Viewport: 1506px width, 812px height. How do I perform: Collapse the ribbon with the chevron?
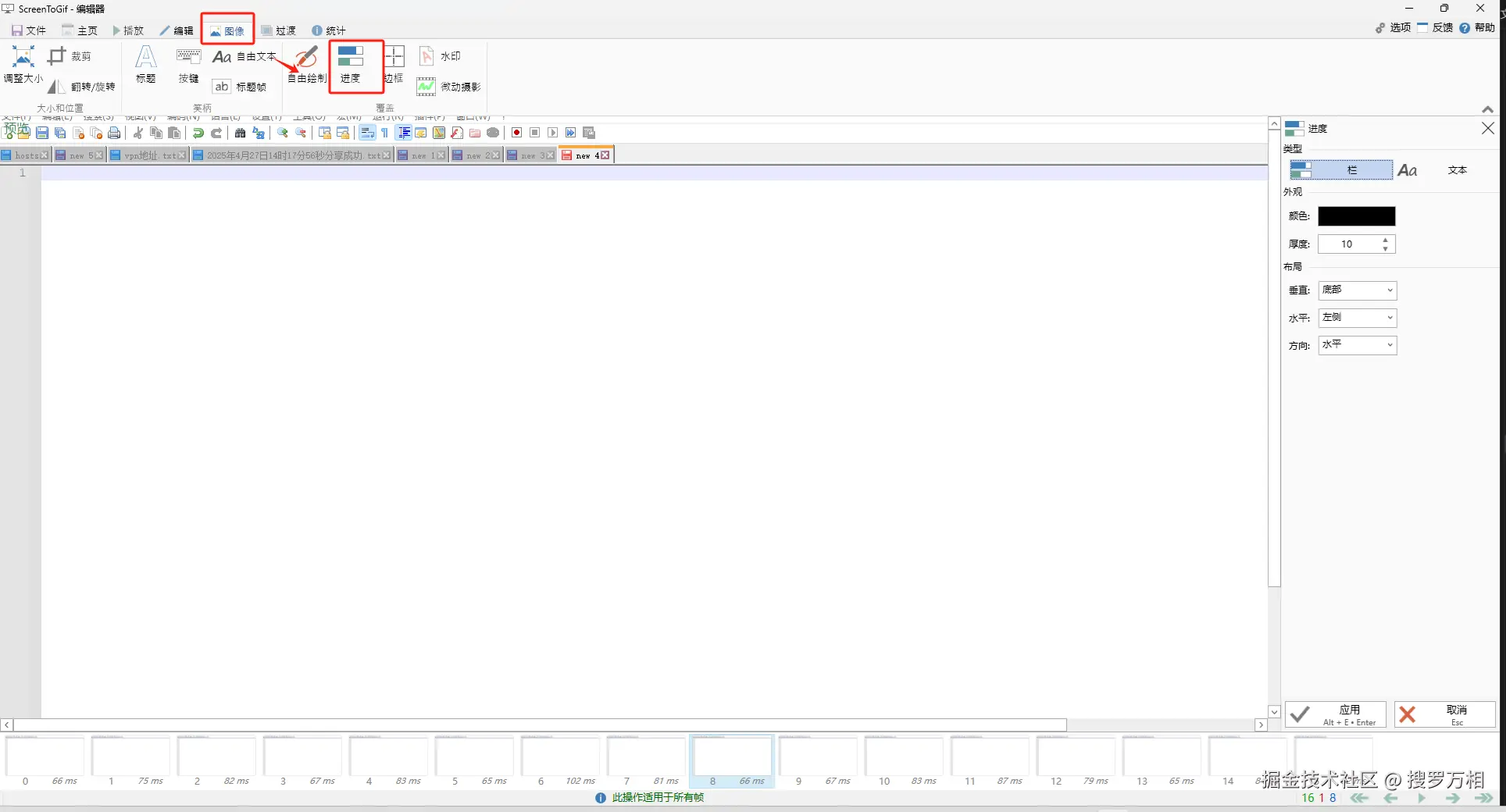point(1488,109)
